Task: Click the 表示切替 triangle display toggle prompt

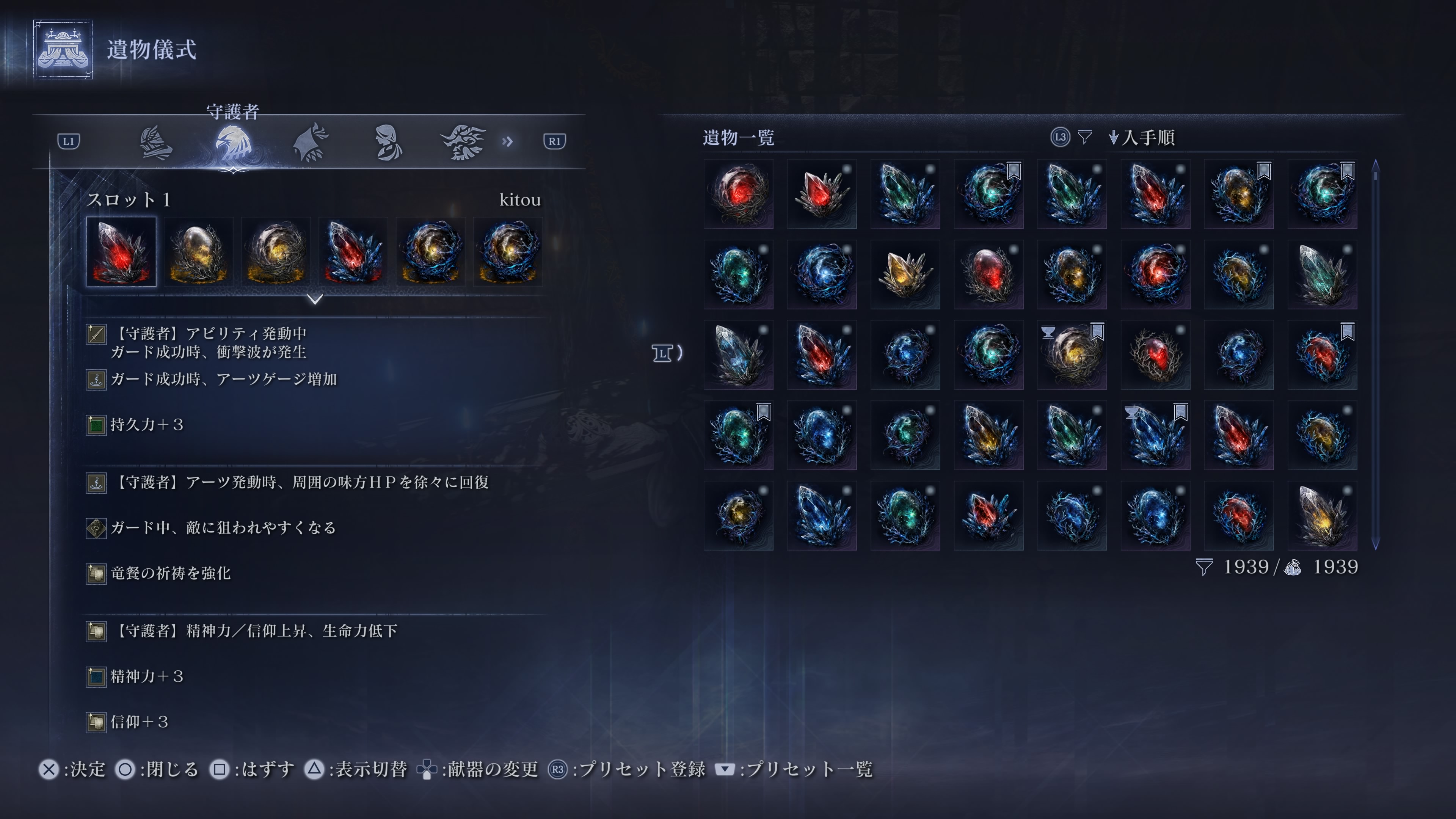Action: tap(356, 769)
